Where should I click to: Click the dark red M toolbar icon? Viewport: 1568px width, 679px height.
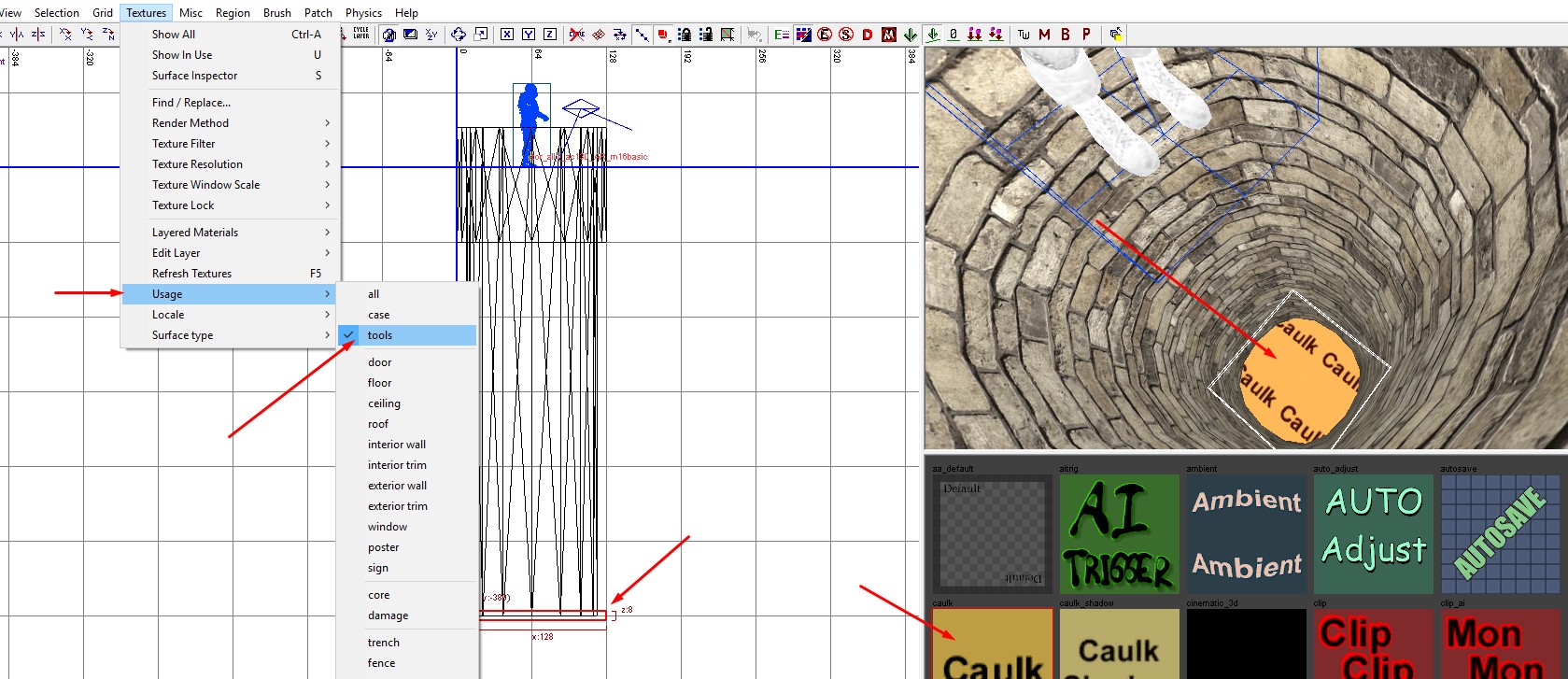coord(1044,35)
